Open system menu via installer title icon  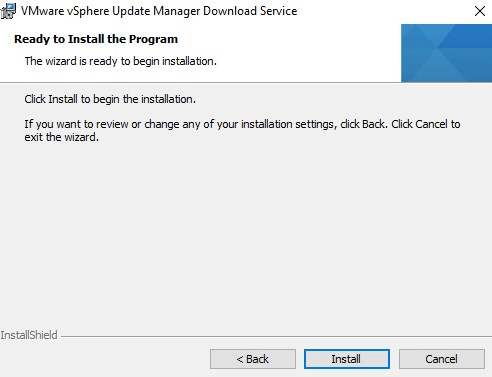[x=8, y=11]
